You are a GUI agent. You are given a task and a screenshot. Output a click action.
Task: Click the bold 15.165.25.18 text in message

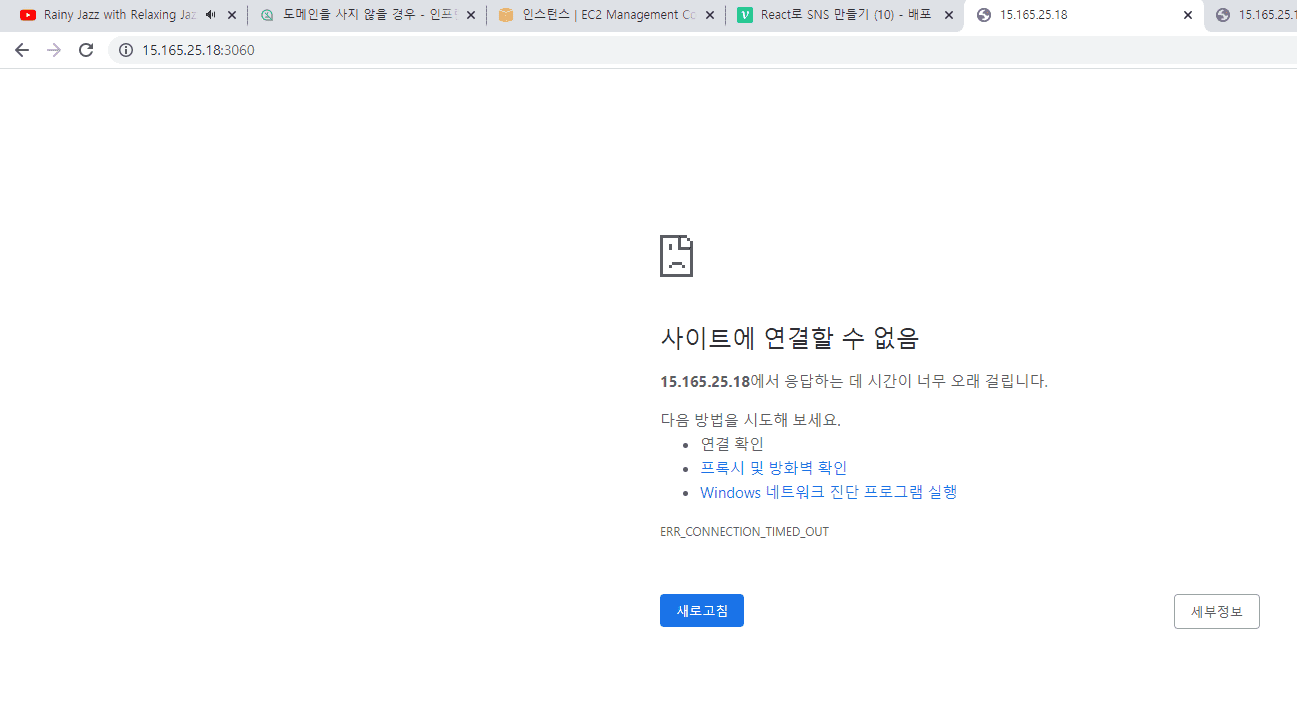point(705,381)
